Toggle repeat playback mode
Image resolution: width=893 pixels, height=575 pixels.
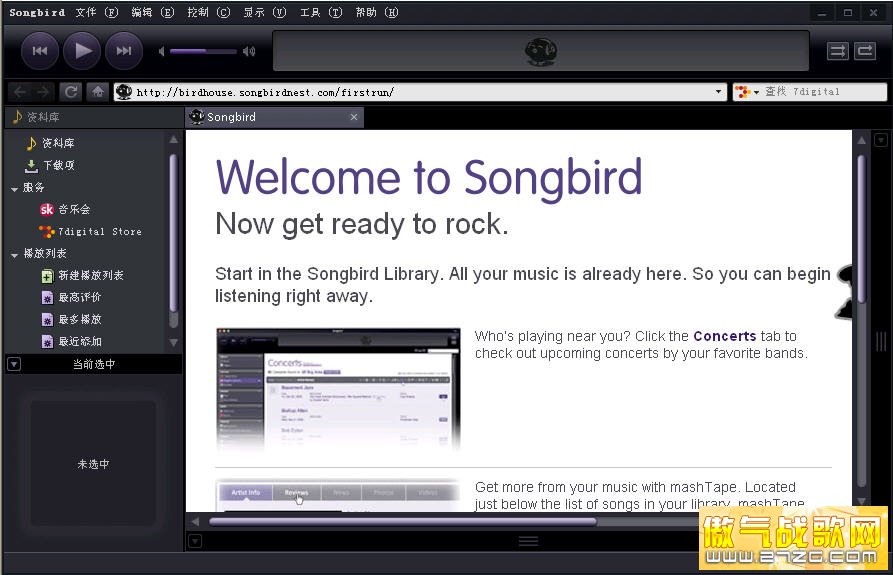[865, 51]
